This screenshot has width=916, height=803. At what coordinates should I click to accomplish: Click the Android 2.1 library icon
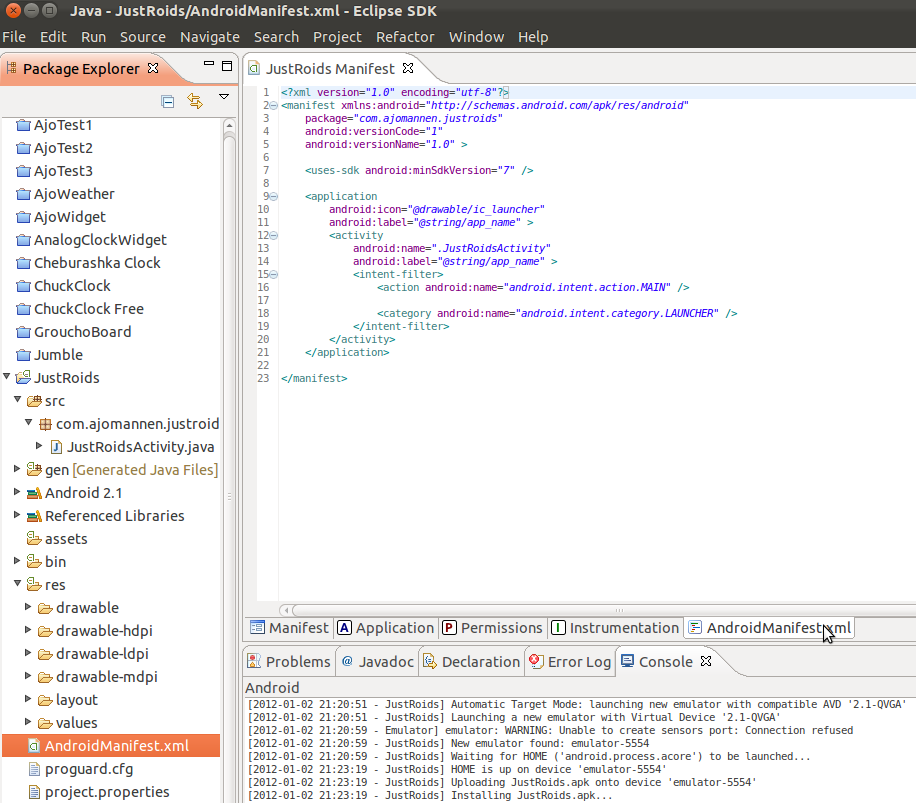[34, 493]
